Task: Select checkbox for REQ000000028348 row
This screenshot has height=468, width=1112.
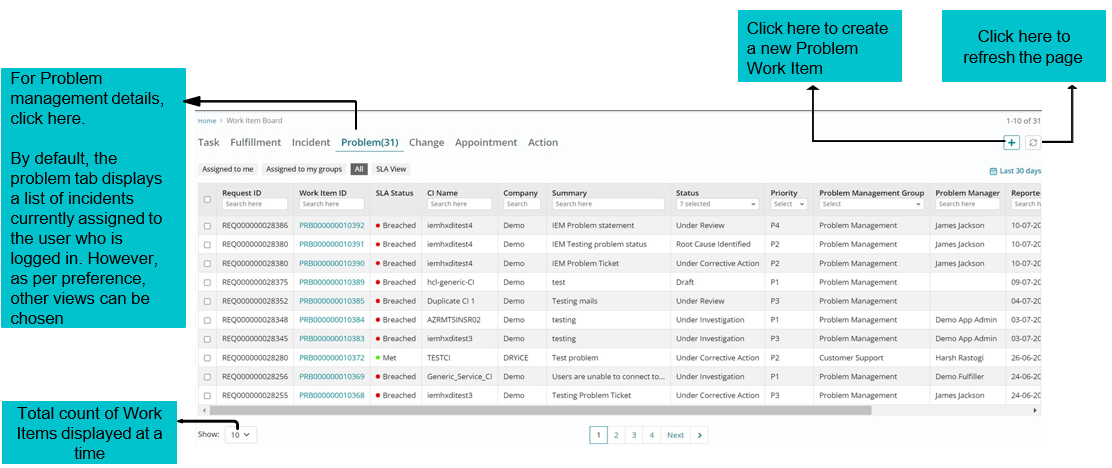Action: pos(207,320)
